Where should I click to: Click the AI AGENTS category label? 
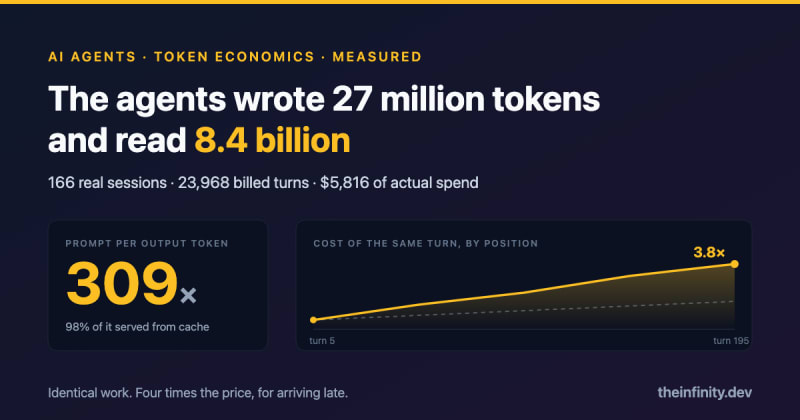(92, 57)
